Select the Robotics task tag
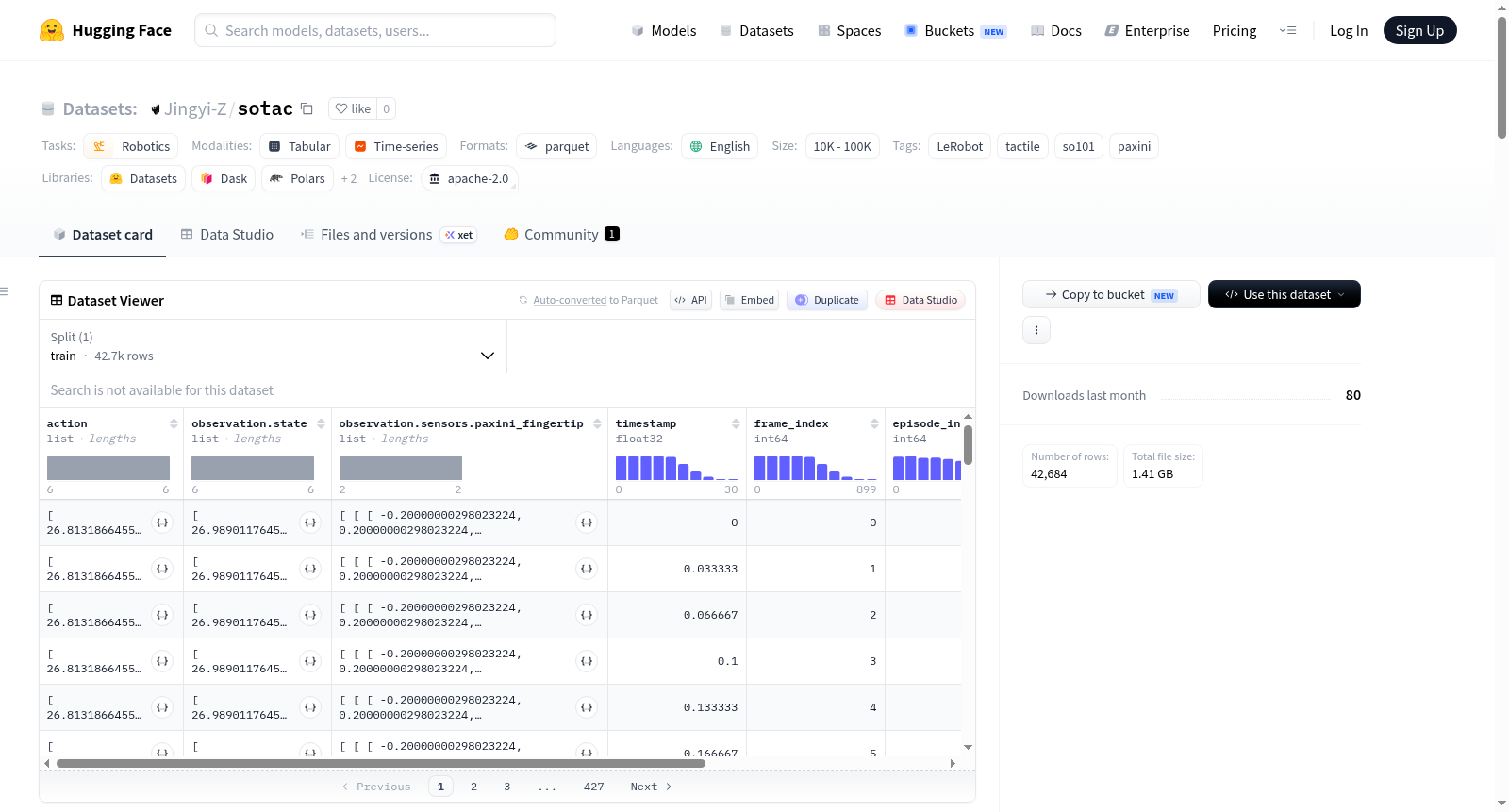The width and height of the screenshot is (1509, 812). tap(131, 146)
